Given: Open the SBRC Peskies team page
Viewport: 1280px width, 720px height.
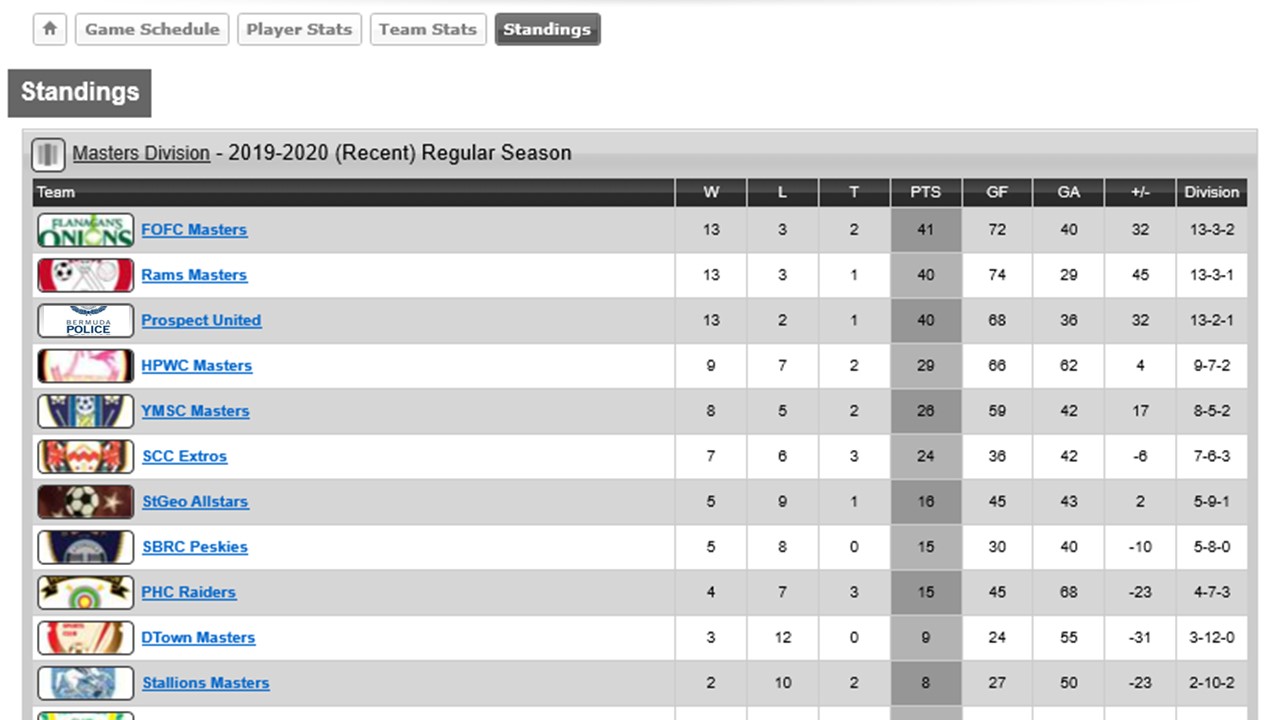Looking at the screenshot, I should (194, 547).
